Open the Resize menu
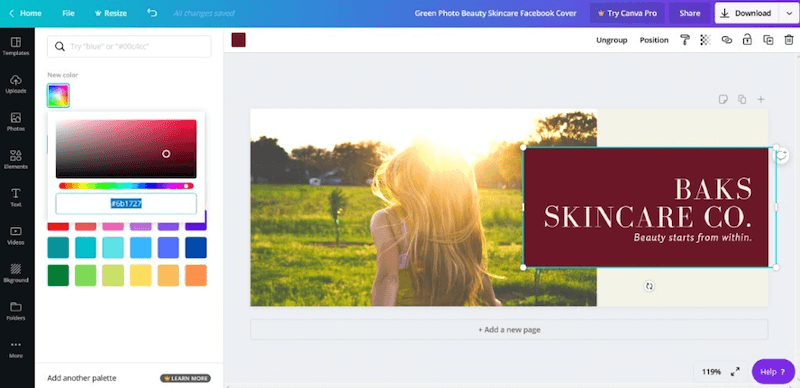 [111, 13]
